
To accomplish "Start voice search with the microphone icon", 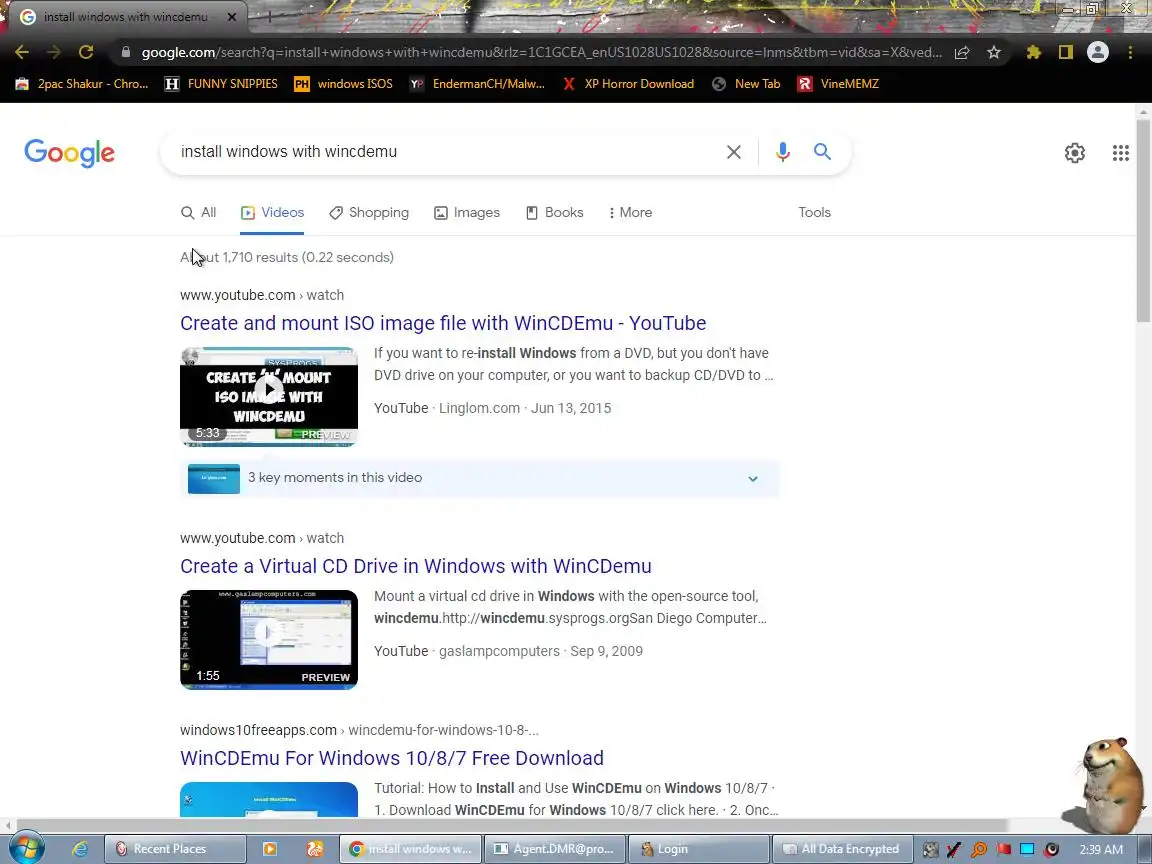I will [x=782, y=152].
